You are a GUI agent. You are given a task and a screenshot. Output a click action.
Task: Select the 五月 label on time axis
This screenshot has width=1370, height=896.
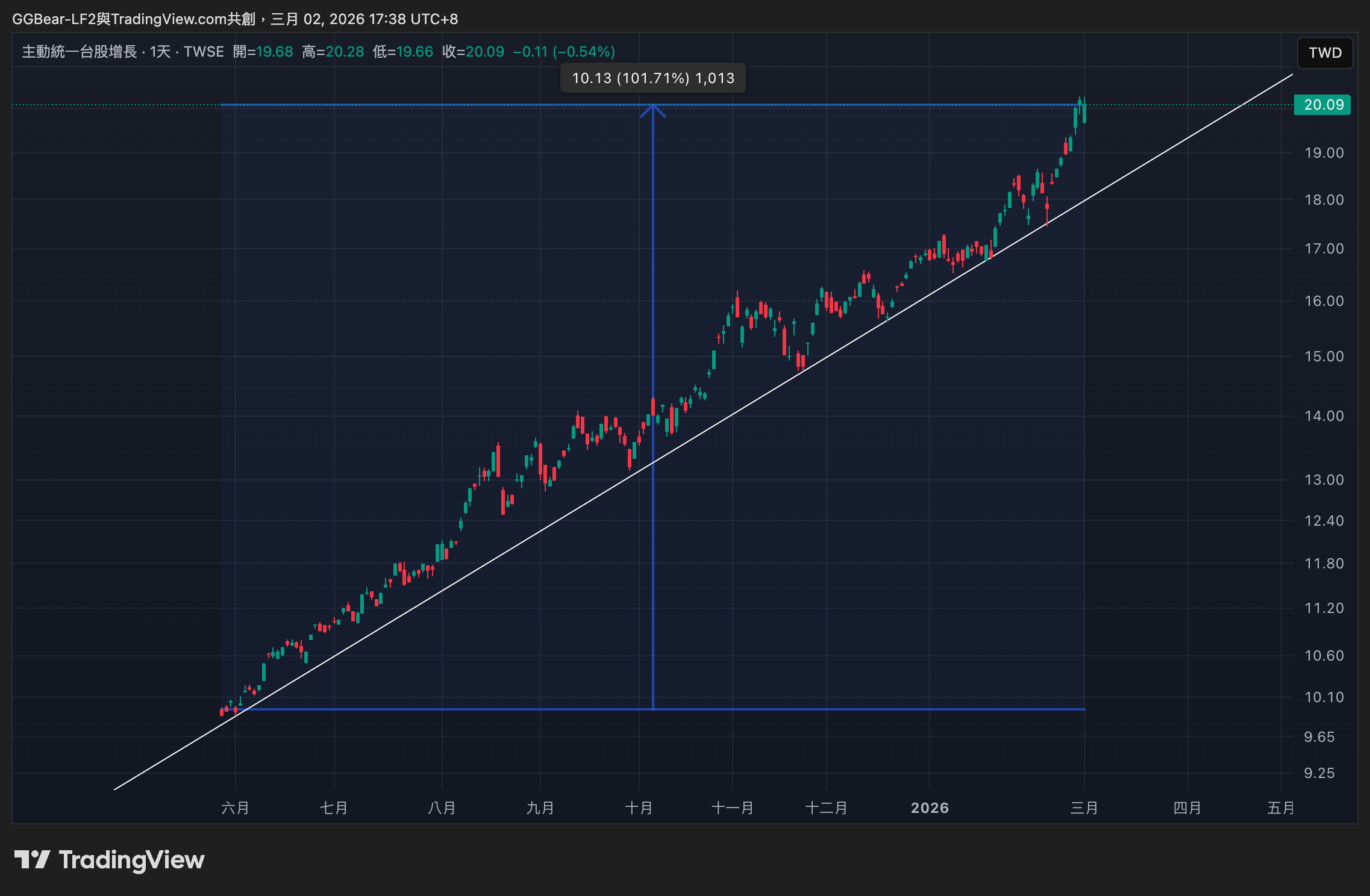click(x=1281, y=808)
